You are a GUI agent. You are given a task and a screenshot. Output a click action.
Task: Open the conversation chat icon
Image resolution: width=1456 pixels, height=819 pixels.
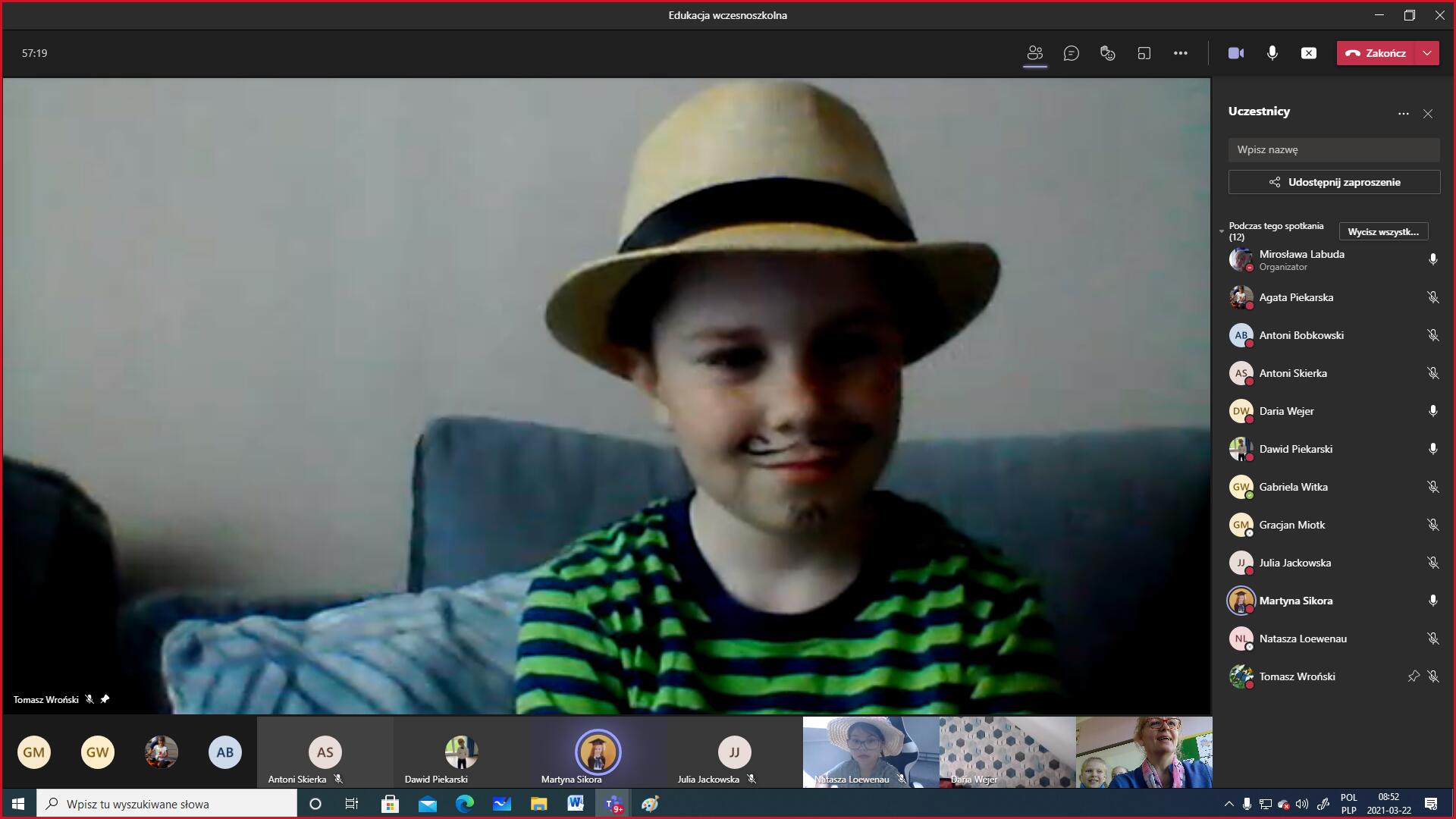(x=1071, y=53)
